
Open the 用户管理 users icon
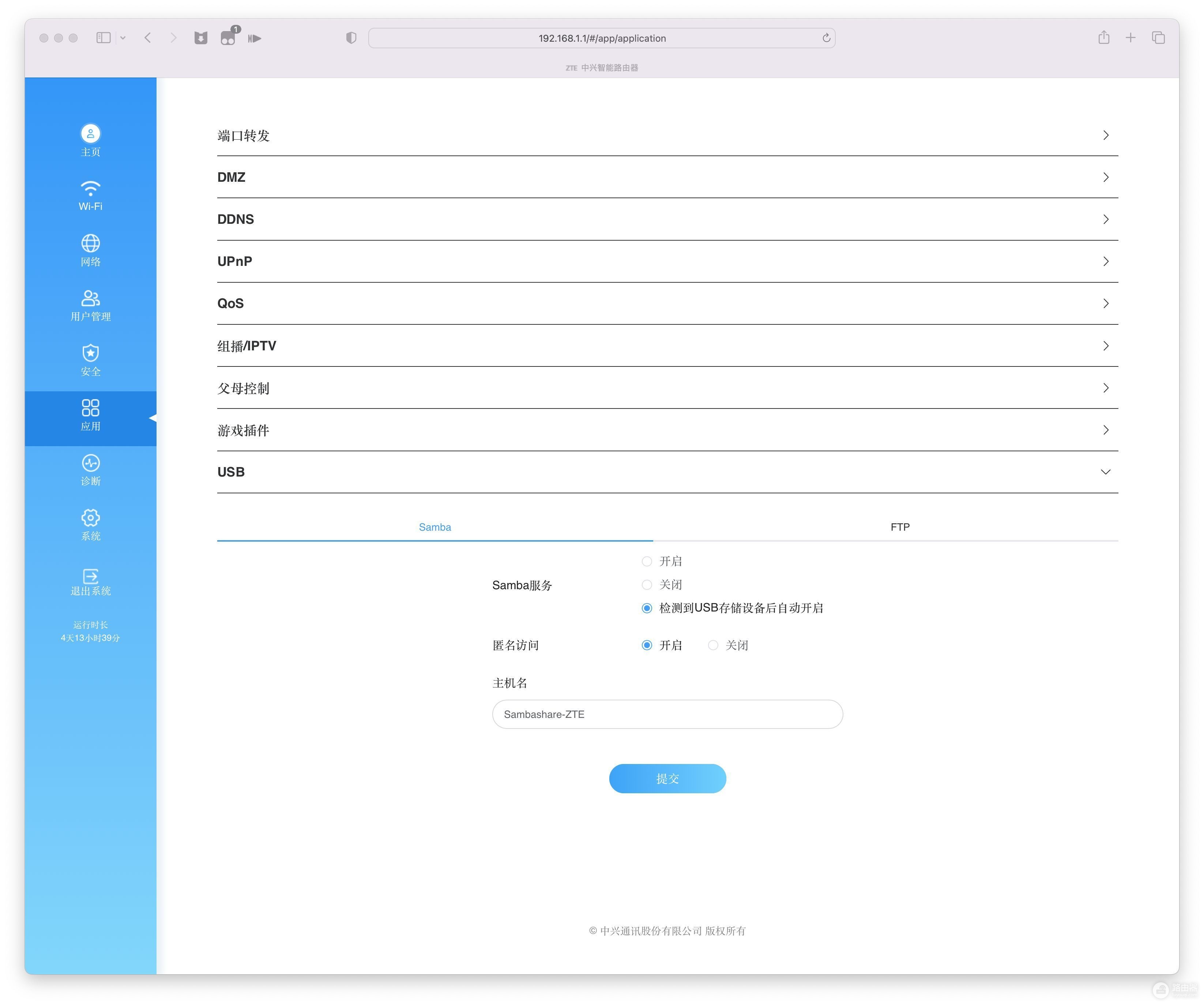tap(91, 298)
